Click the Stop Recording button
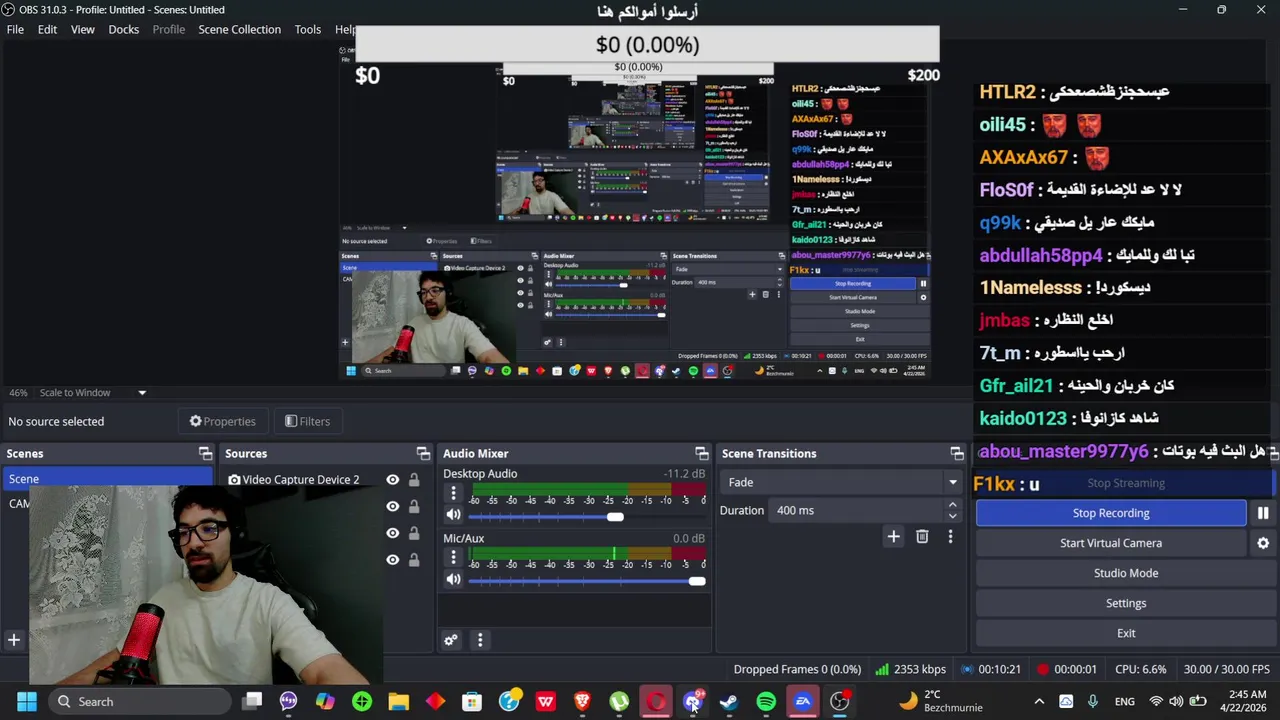The image size is (1280, 720). (x=1111, y=513)
